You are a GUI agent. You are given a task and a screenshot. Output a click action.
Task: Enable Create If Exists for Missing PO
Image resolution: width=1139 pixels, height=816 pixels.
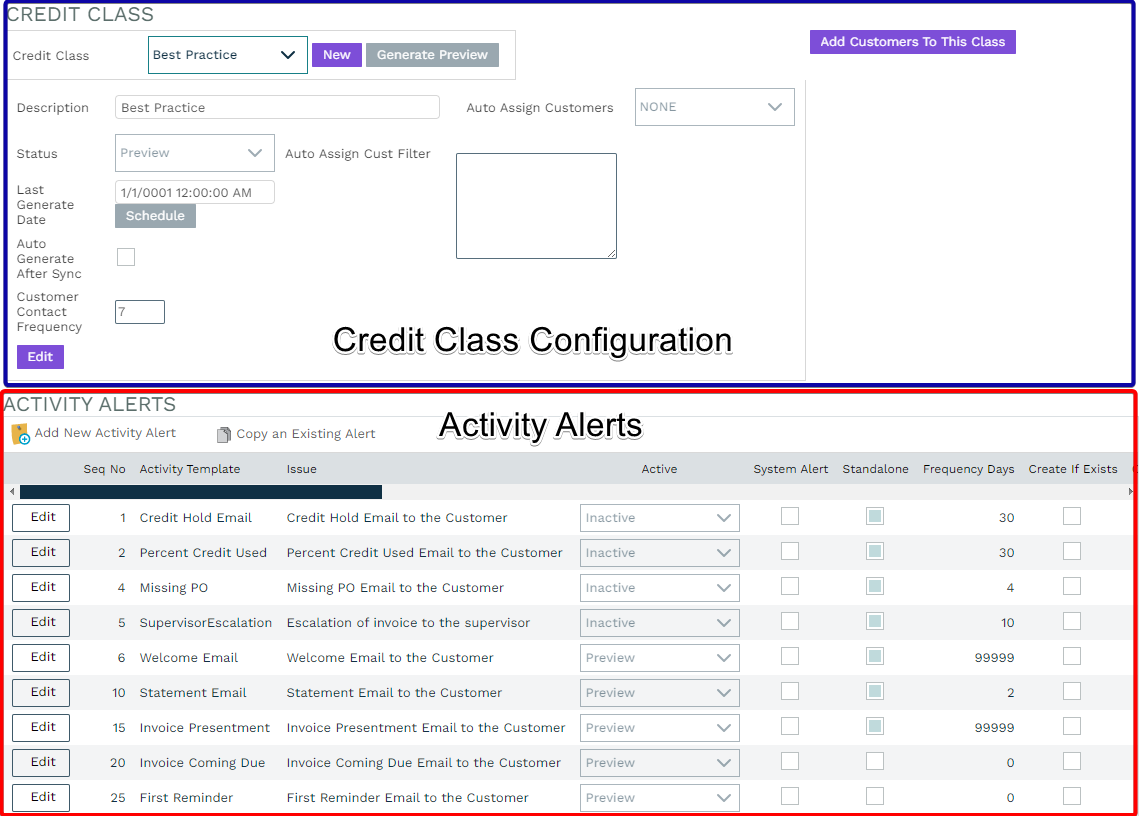click(1071, 586)
